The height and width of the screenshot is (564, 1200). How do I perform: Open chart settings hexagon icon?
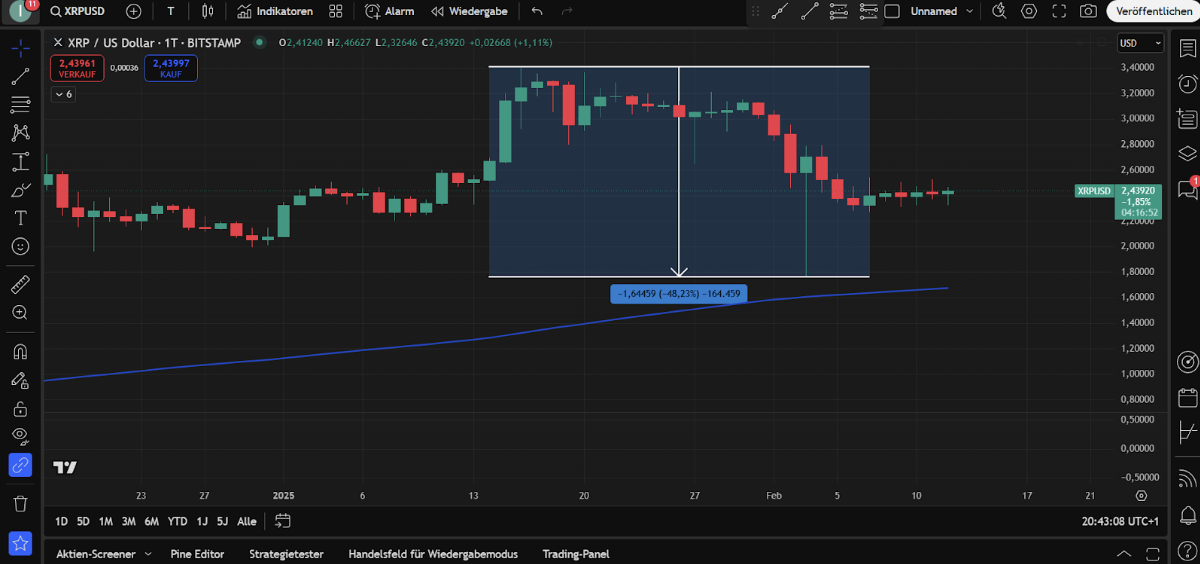1029,11
